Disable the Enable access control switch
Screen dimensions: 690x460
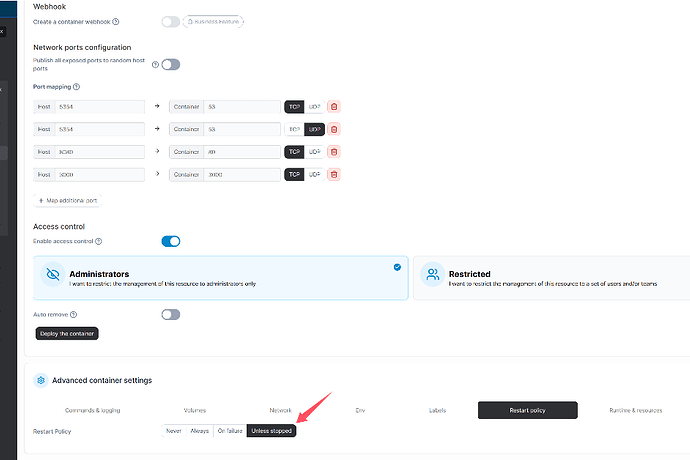pyautogui.click(x=171, y=241)
